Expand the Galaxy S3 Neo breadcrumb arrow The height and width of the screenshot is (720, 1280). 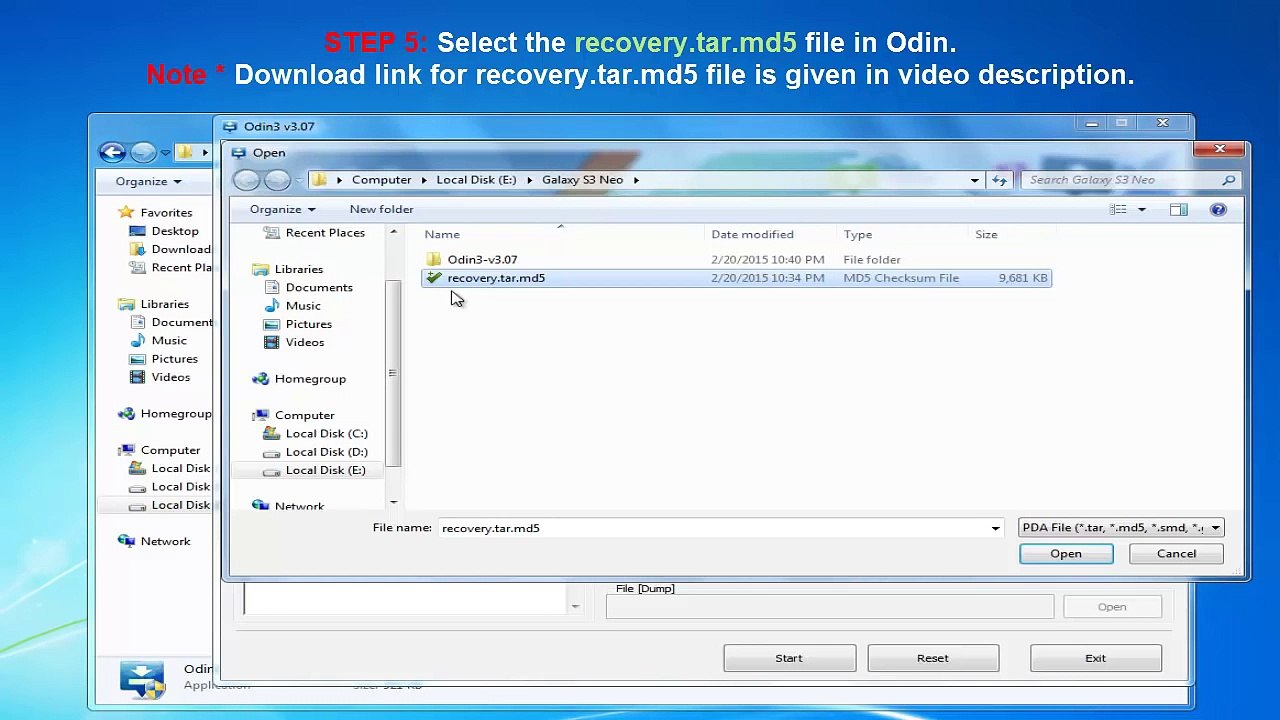point(635,180)
